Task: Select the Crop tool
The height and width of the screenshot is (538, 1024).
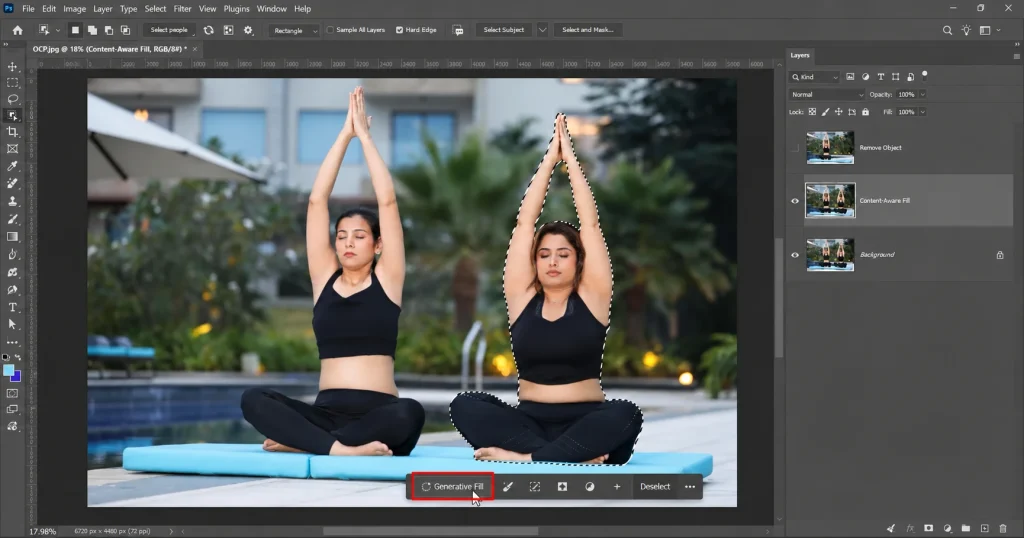Action: point(12,132)
